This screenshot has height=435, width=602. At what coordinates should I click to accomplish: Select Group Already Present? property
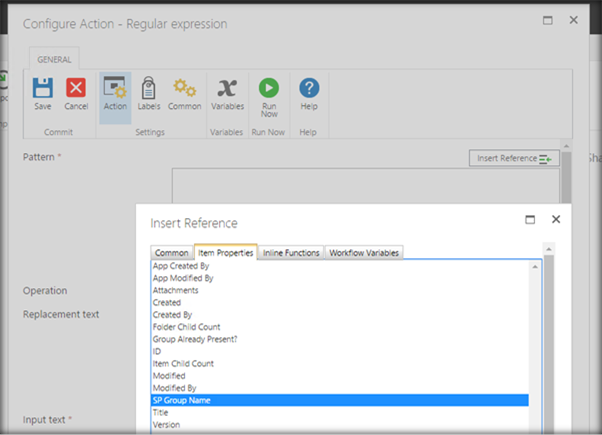click(x=195, y=339)
